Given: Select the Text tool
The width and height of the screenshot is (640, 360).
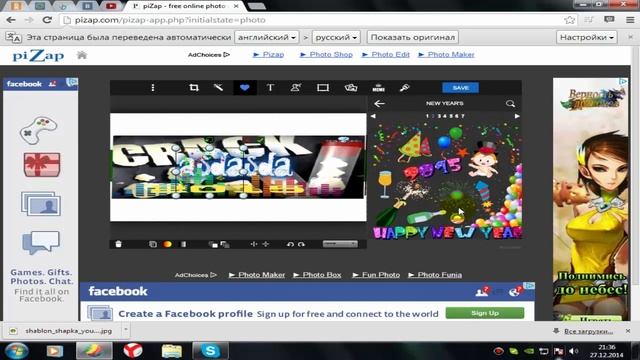Looking at the screenshot, I should coord(270,88).
